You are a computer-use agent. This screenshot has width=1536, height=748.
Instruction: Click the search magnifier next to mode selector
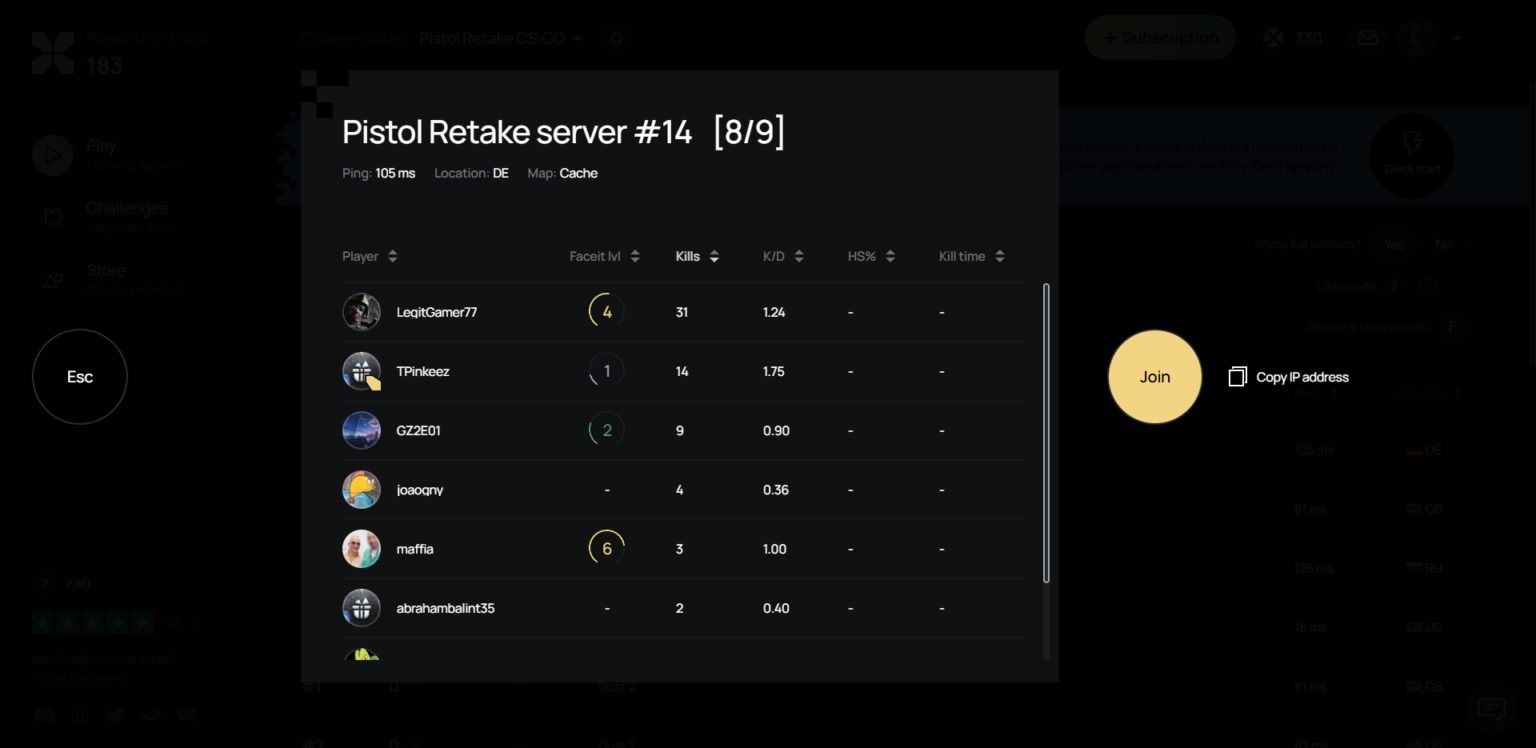pos(616,38)
